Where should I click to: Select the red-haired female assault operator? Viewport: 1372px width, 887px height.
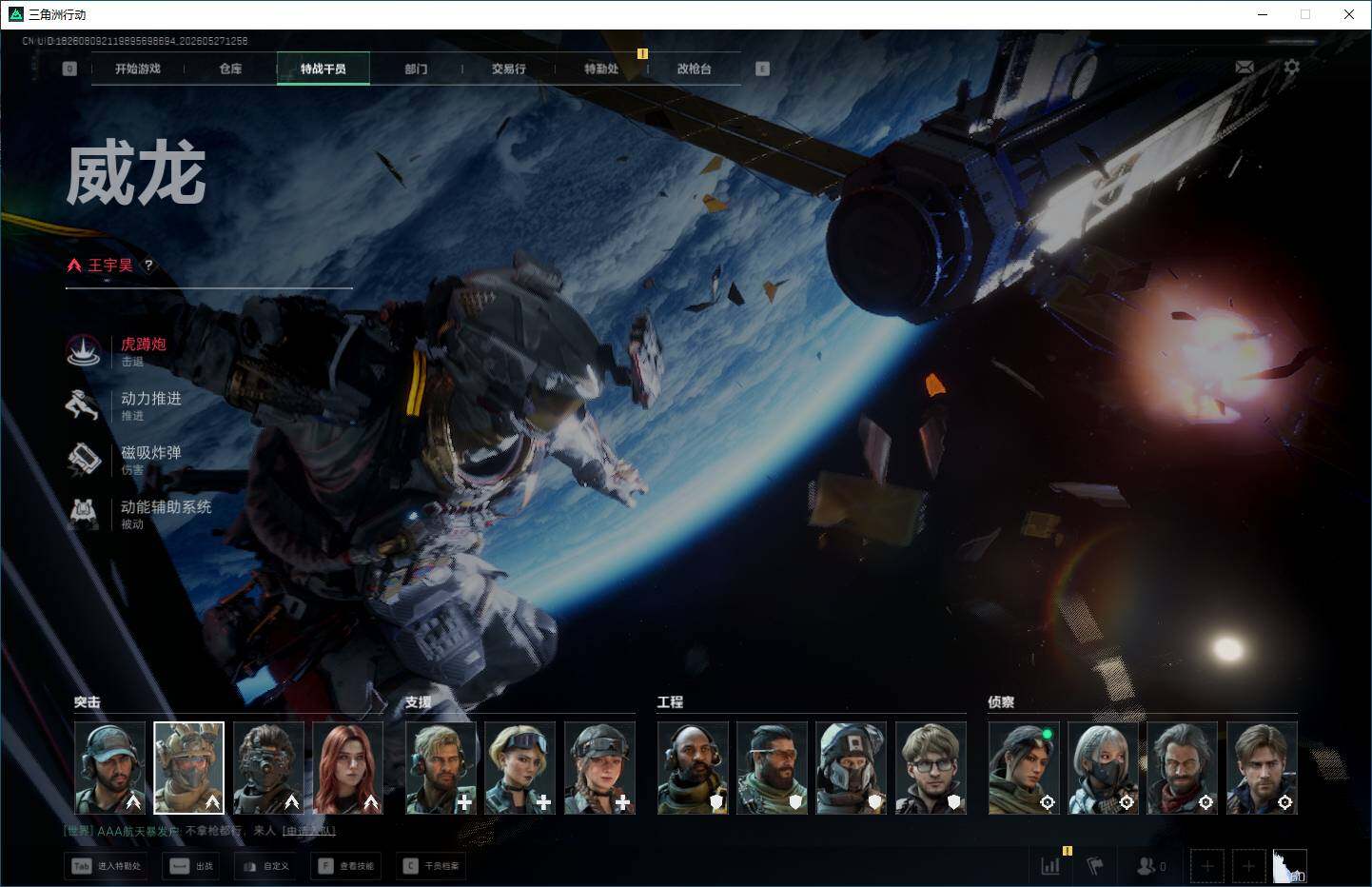pyautogui.click(x=348, y=768)
